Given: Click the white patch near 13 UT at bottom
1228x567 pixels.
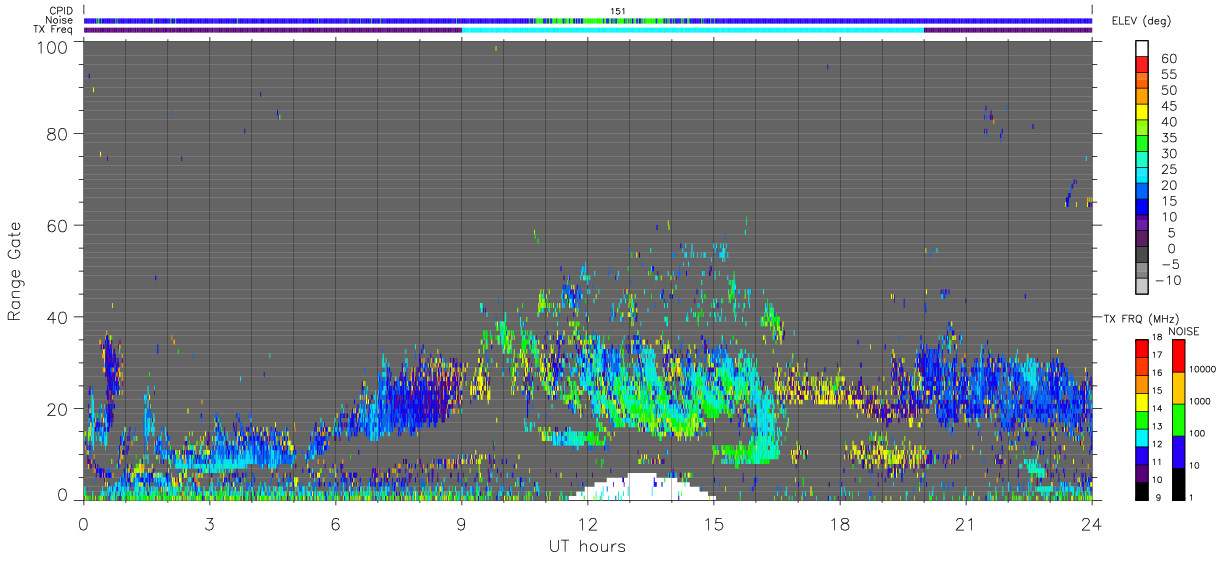Looking at the screenshot, I should click(x=641, y=487).
